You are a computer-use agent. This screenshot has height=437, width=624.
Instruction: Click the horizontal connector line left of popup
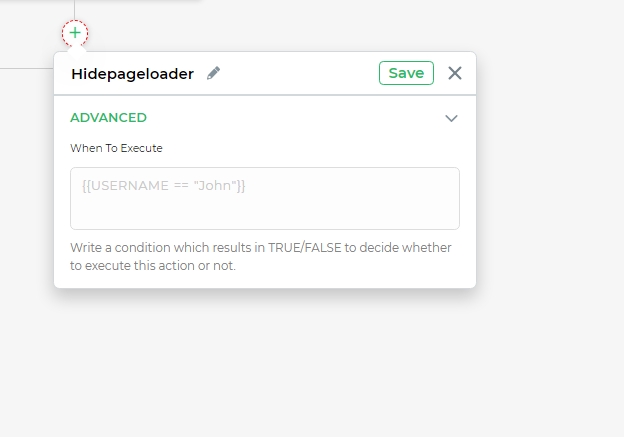click(x=26, y=68)
